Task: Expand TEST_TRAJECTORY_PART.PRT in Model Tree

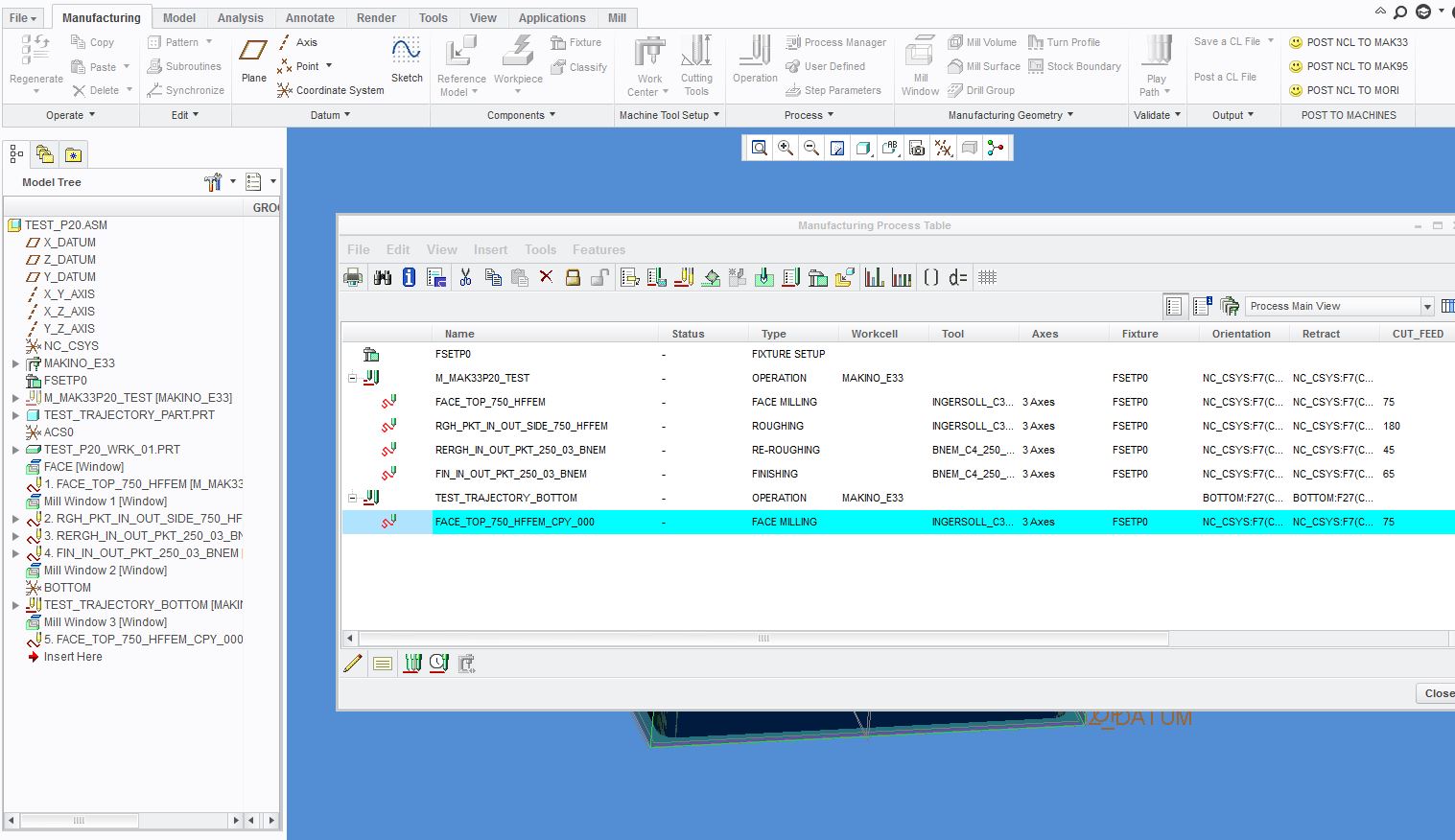Action: [x=15, y=415]
